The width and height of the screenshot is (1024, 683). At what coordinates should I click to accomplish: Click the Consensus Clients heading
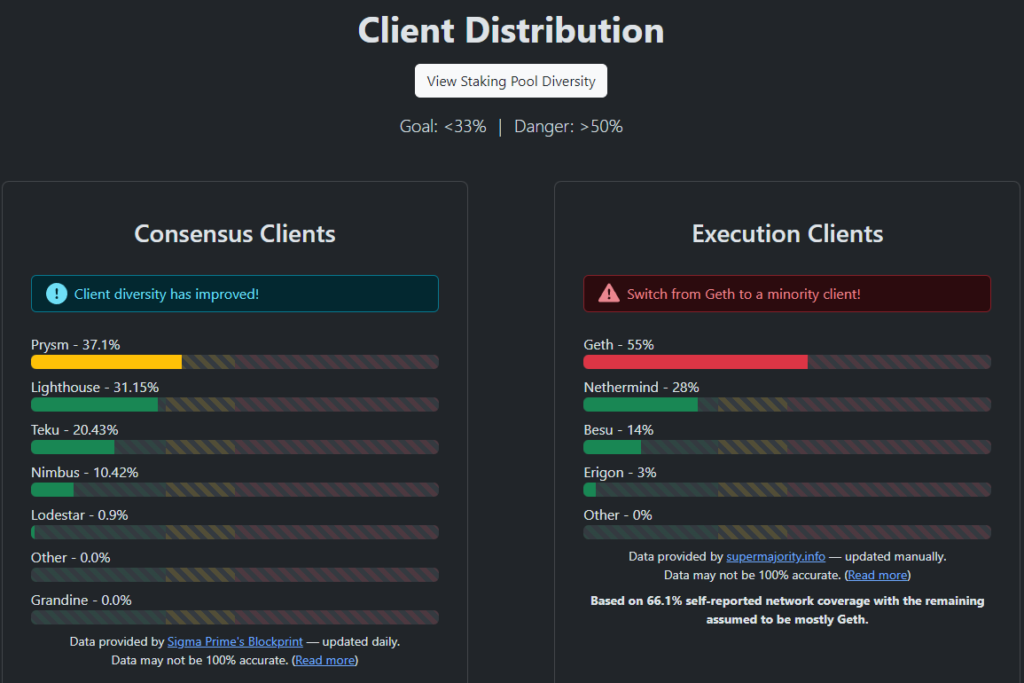click(x=234, y=233)
